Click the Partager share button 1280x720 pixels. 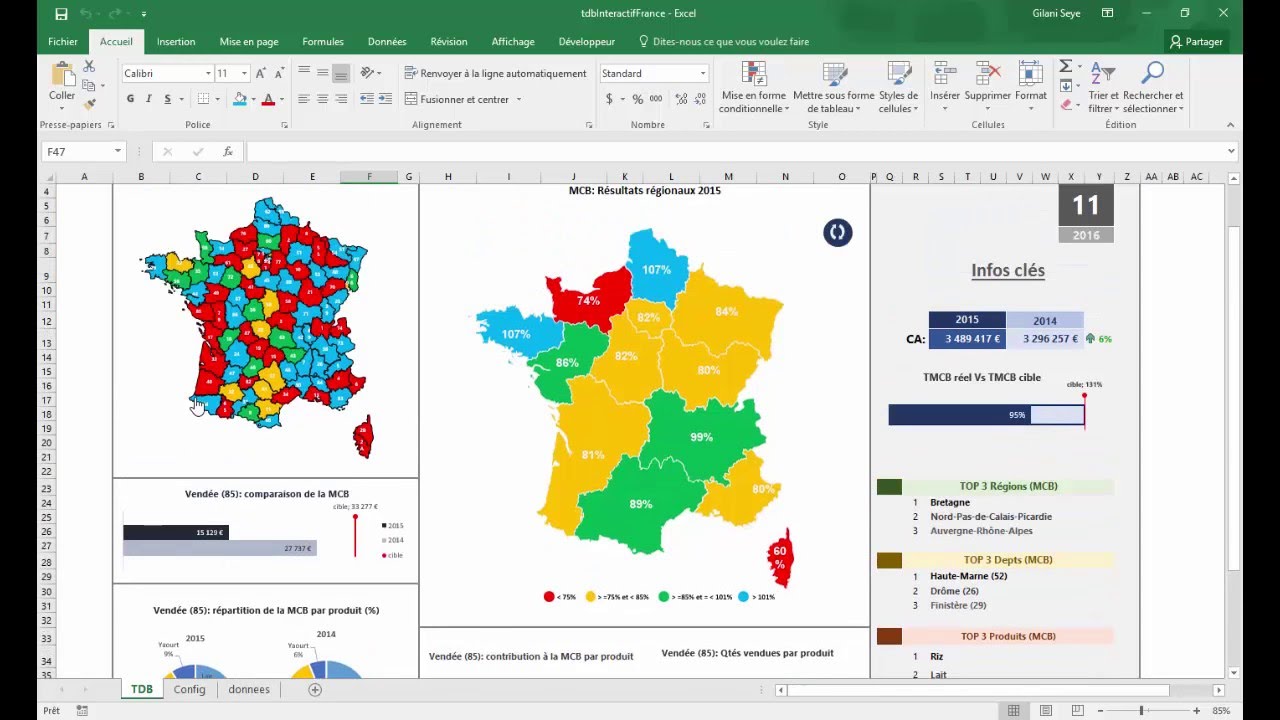coord(1196,42)
